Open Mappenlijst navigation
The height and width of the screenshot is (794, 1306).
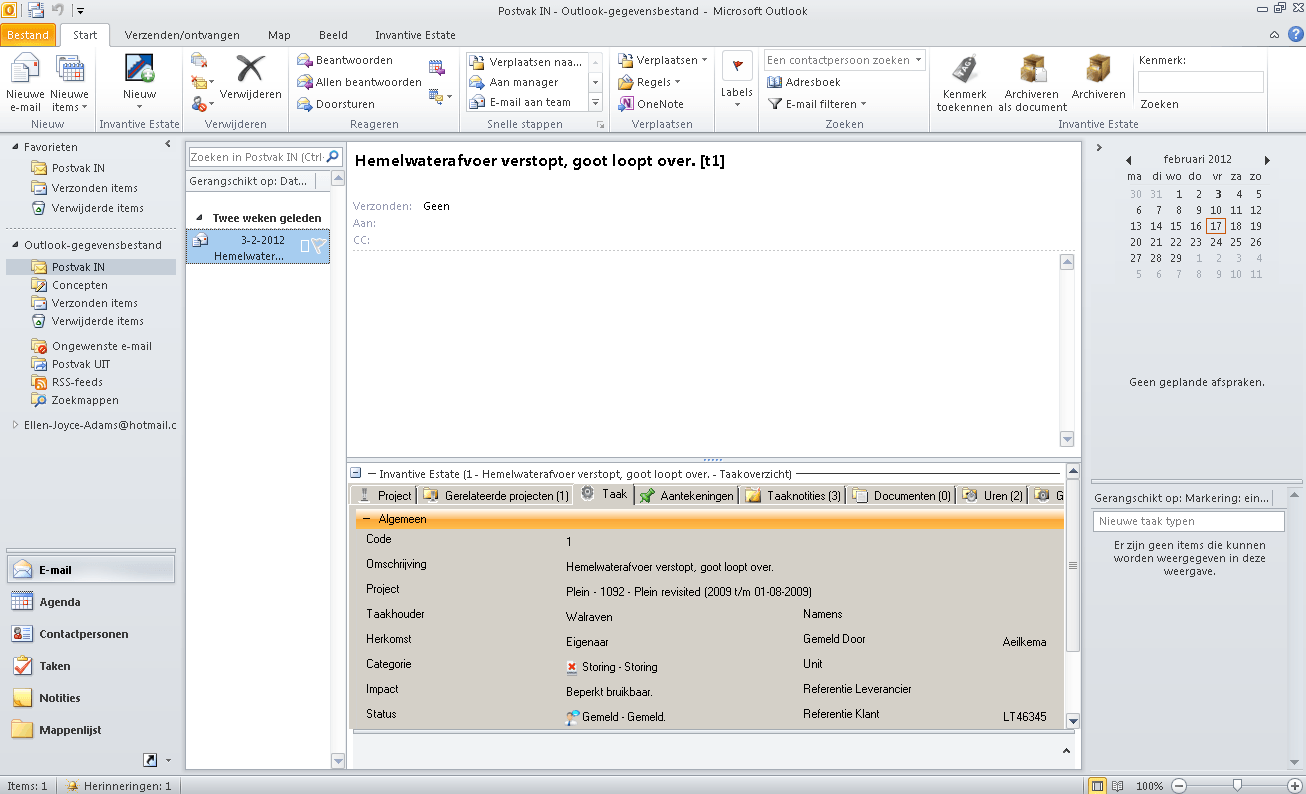coord(91,730)
